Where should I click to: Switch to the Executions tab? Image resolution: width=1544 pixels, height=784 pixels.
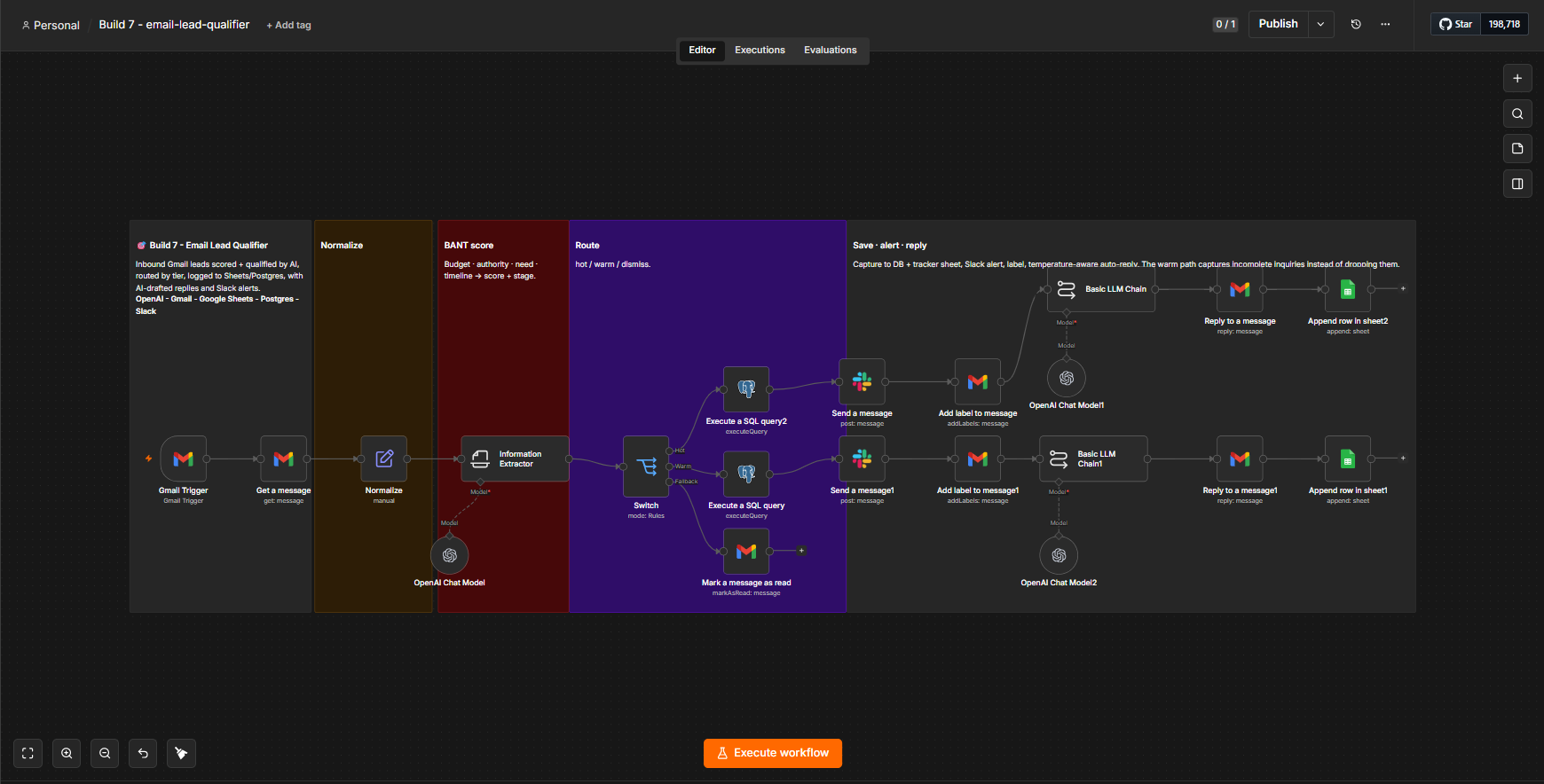tap(760, 51)
